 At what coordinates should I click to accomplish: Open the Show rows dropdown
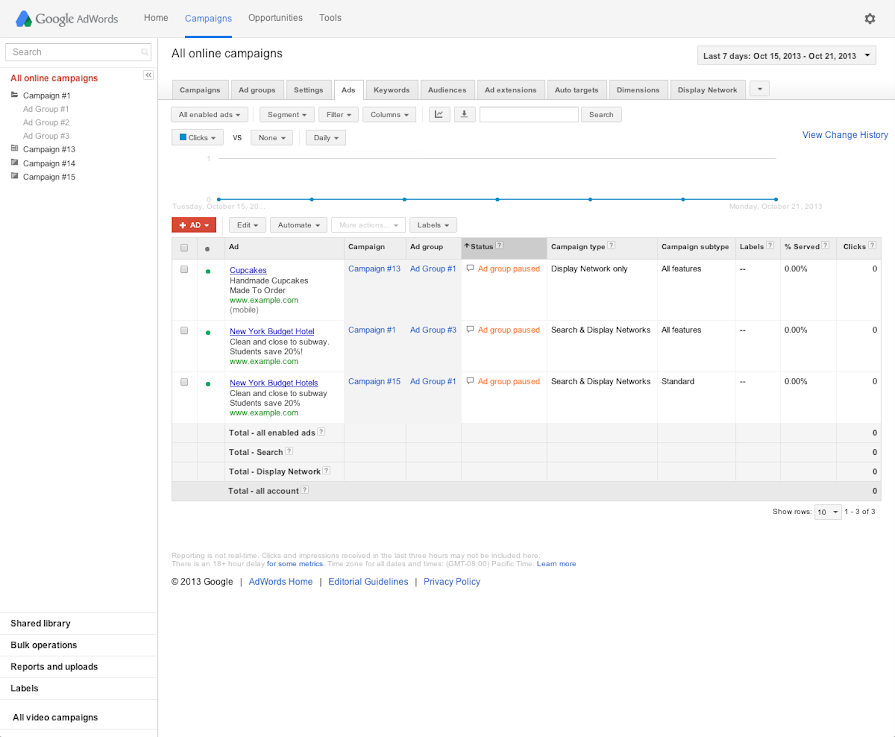[827, 512]
